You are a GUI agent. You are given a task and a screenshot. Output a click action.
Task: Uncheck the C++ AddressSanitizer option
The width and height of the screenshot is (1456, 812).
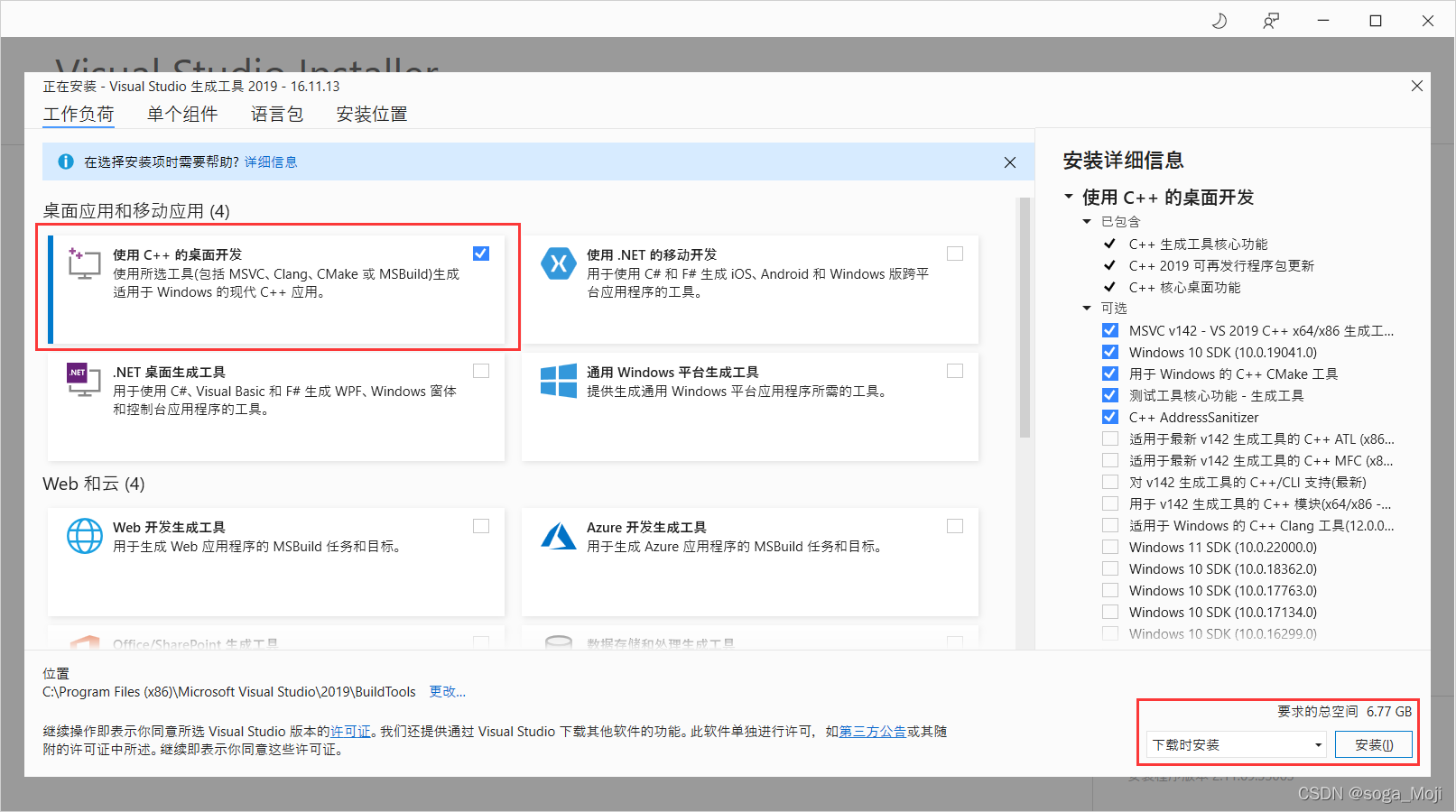1110,417
